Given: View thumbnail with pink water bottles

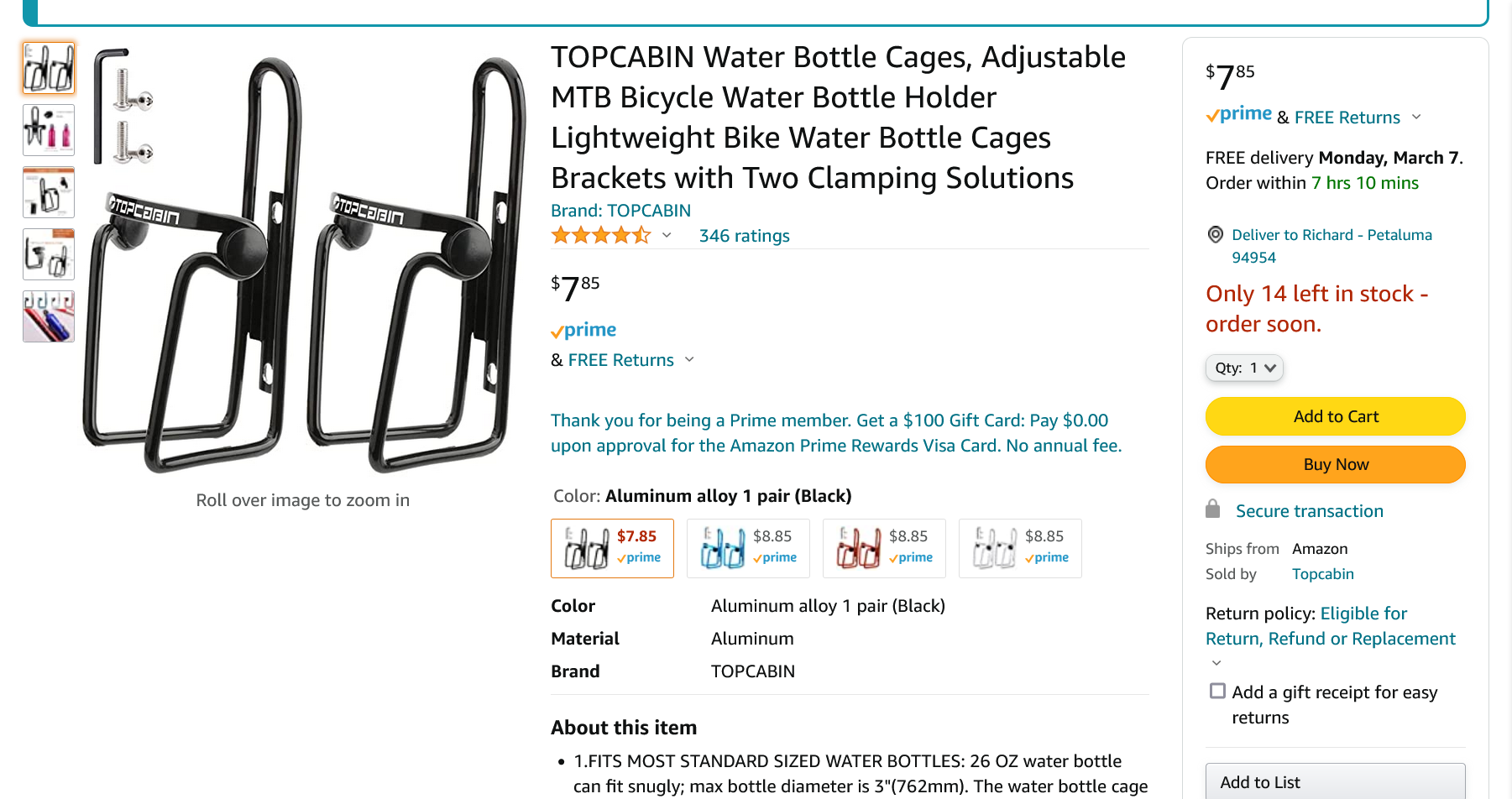Looking at the screenshot, I should pyautogui.click(x=49, y=130).
